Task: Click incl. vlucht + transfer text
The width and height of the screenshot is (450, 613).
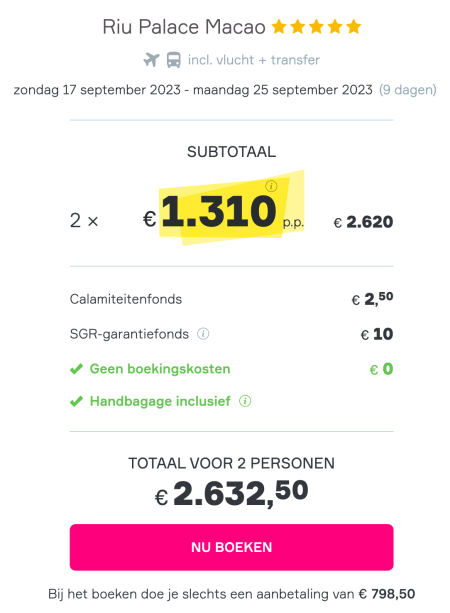Action: (x=254, y=60)
